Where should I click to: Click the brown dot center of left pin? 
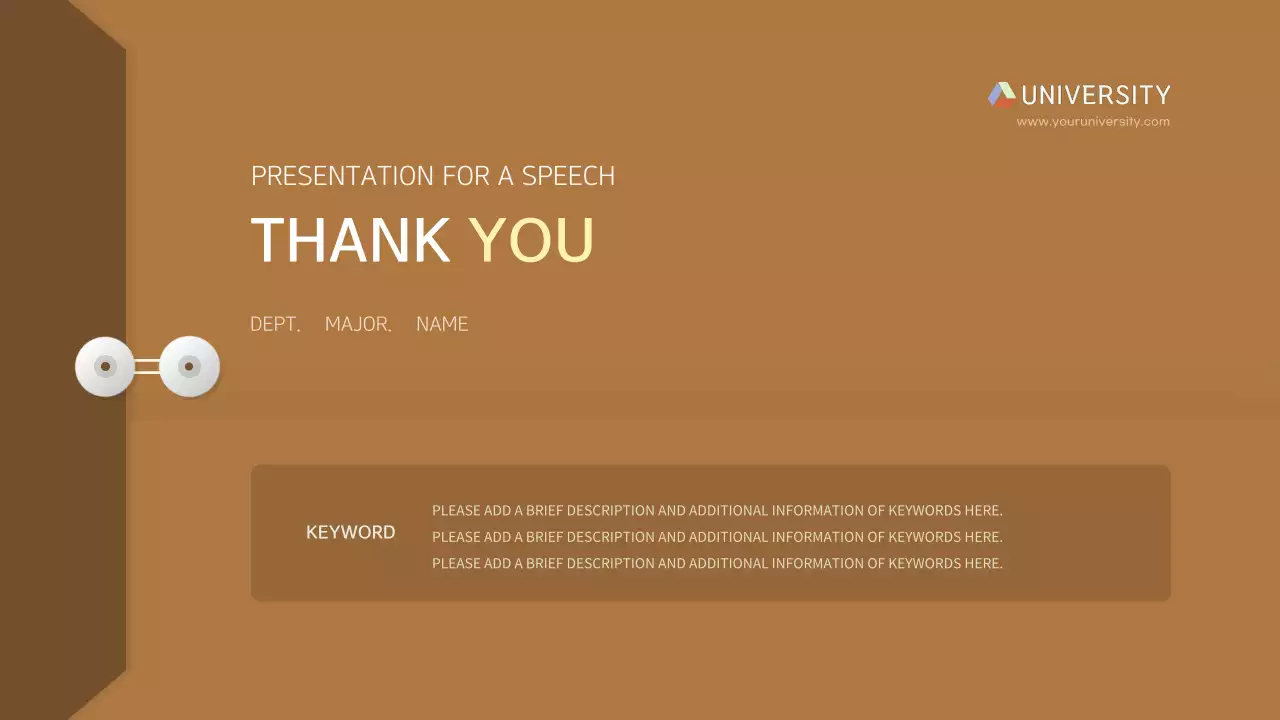(x=105, y=368)
